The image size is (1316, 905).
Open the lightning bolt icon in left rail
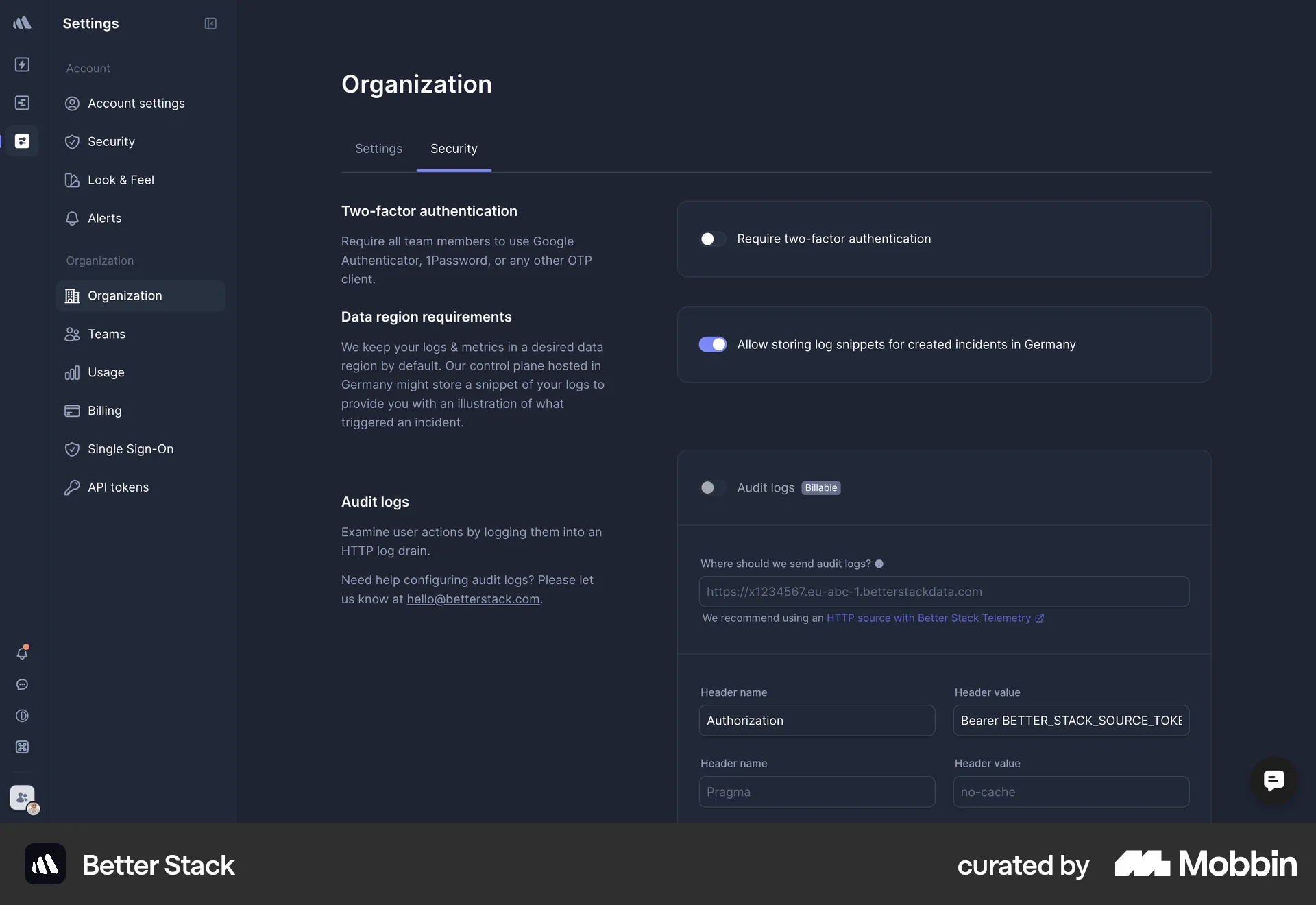pos(23,64)
